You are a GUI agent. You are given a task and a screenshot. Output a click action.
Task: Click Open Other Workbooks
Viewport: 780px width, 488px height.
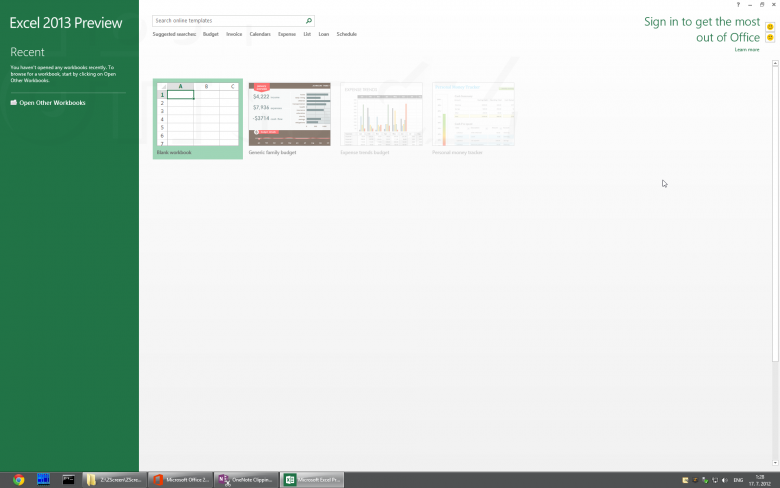52,103
